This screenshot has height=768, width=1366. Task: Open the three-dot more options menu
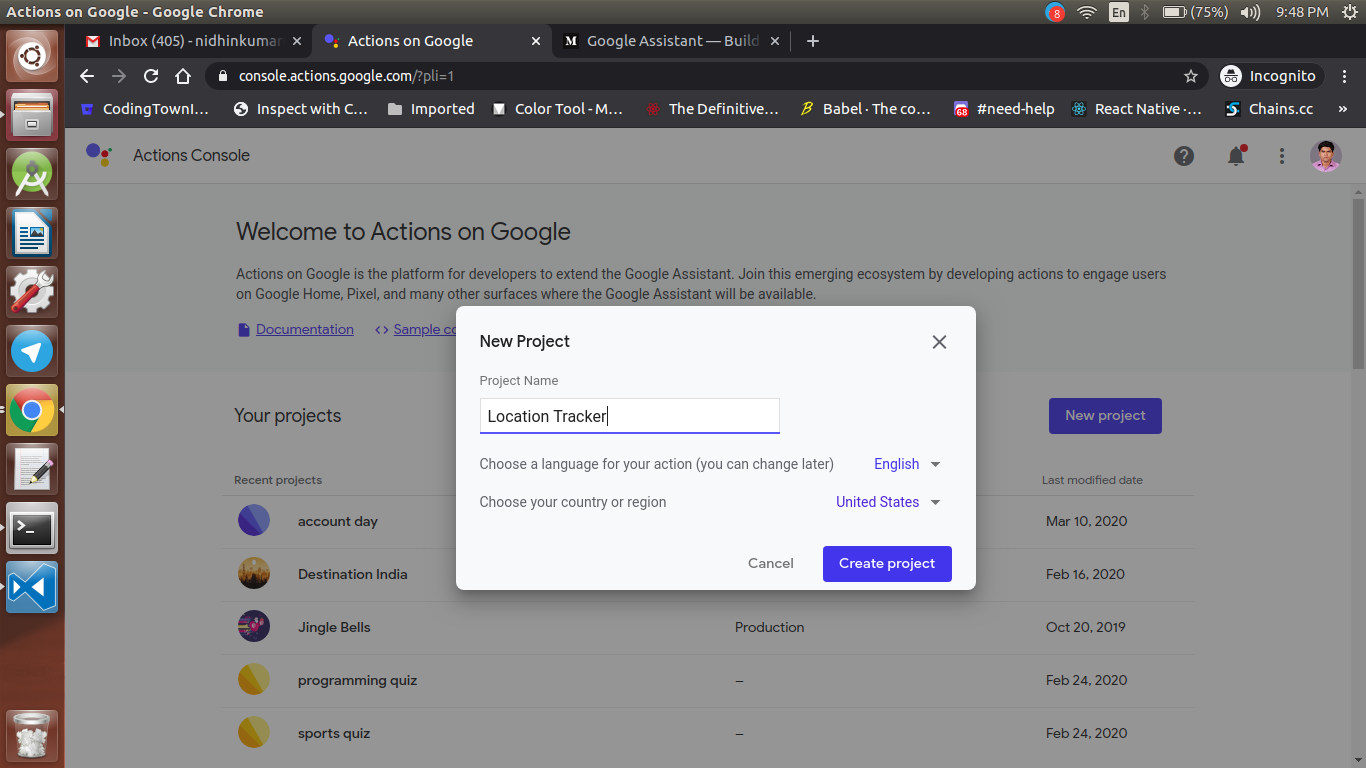click(1282, 156)
